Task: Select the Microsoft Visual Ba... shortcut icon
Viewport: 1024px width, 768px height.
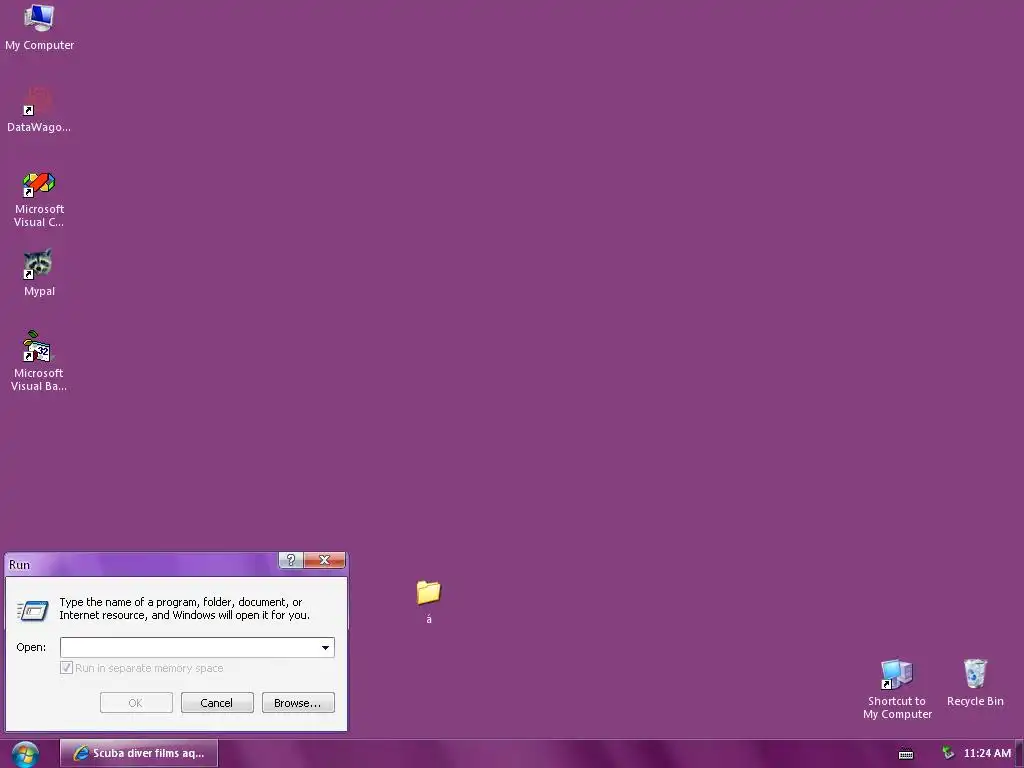Action: (x=39, y=361)
